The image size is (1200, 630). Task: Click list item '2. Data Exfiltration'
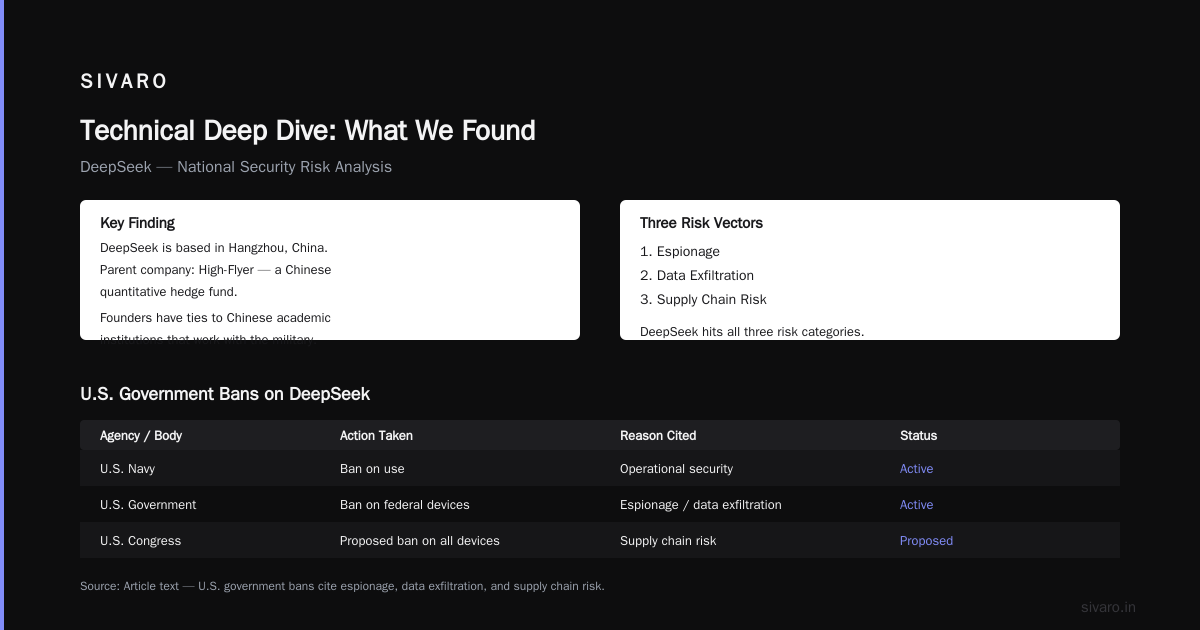pyautogui.click(x=697, y=276)
